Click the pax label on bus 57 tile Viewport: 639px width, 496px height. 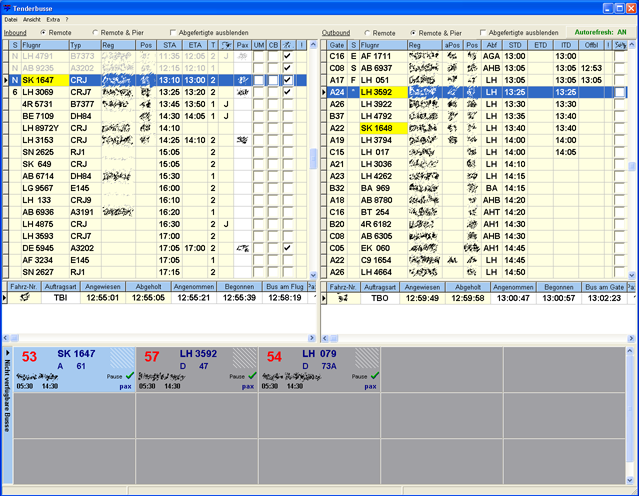[x=248, y=386]
